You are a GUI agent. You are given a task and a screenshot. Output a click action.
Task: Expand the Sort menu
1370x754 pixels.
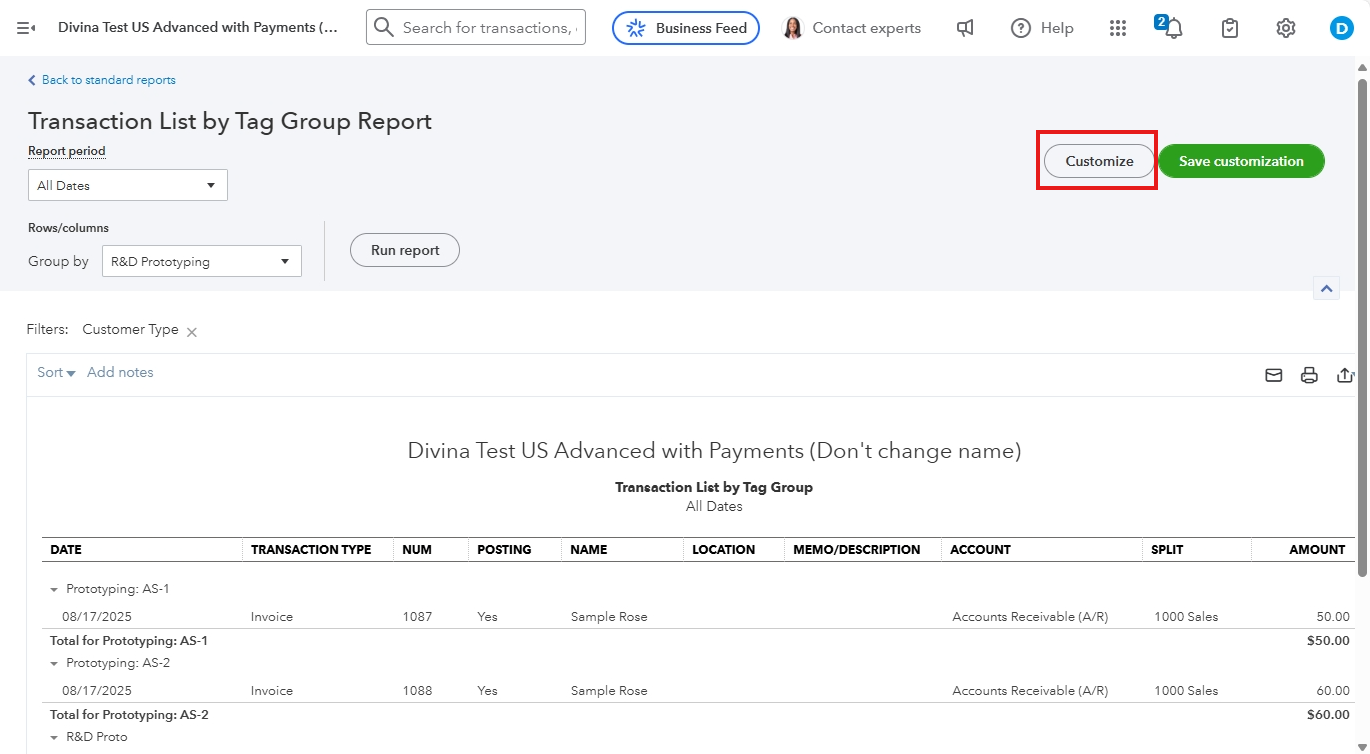pyautogui.click(x=56, y=372)
